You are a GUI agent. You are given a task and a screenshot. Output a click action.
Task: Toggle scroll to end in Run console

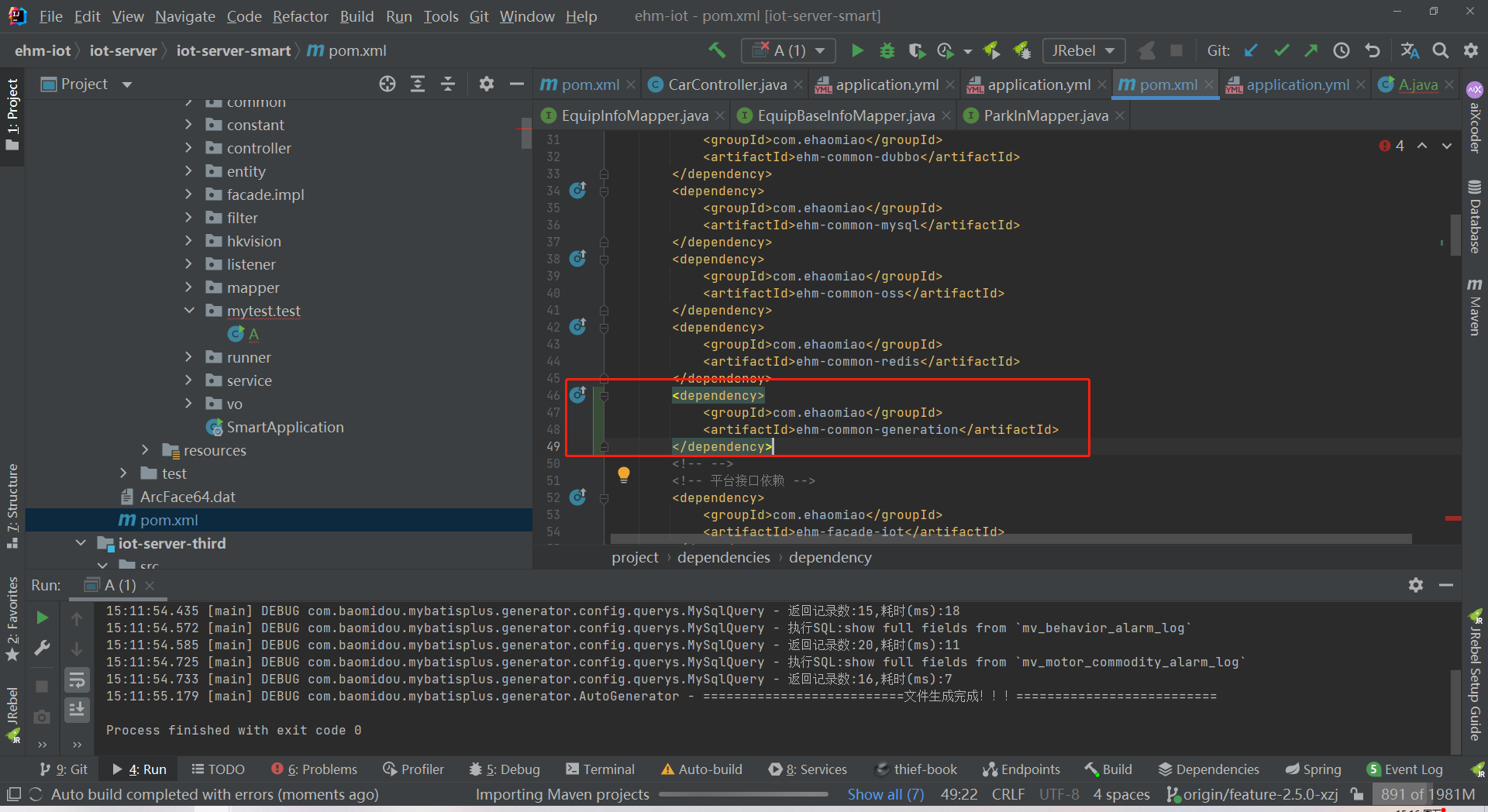77,709
